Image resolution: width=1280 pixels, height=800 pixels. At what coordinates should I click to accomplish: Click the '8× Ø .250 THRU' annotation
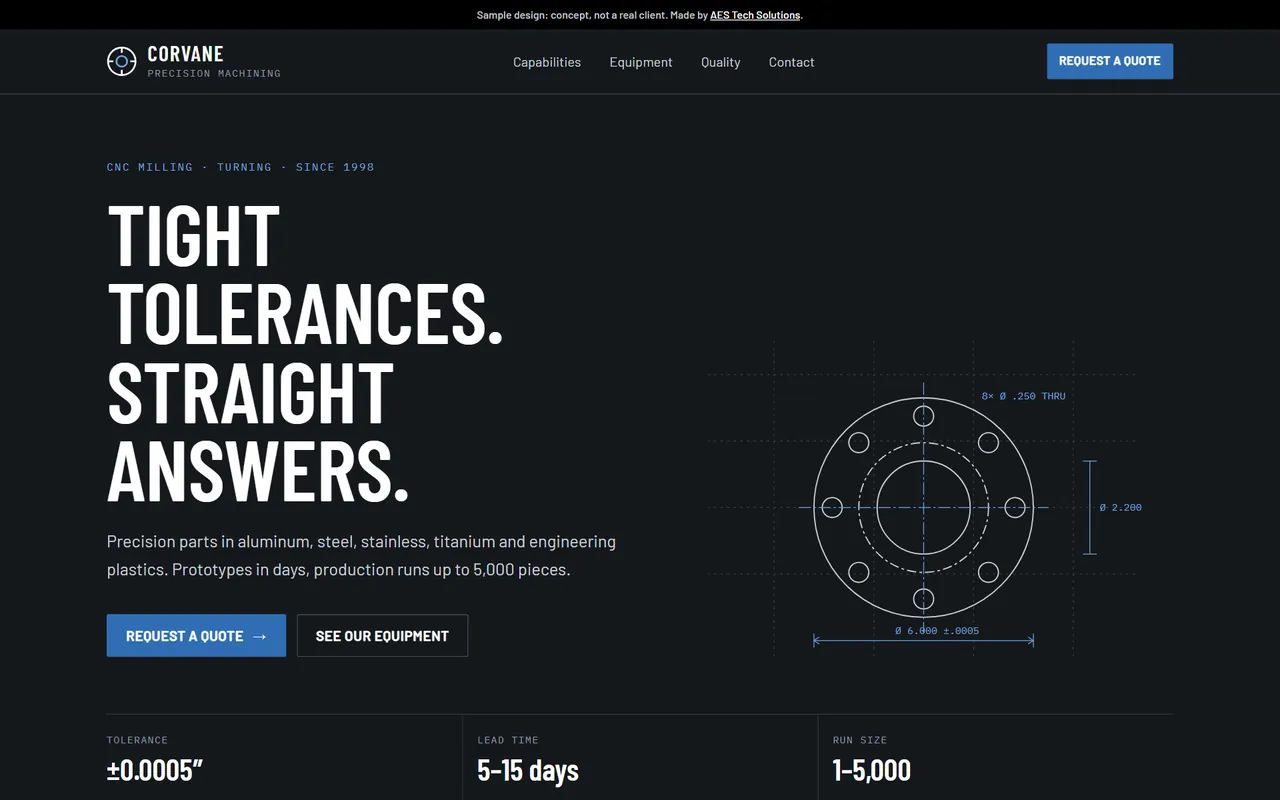(1023, 397)
